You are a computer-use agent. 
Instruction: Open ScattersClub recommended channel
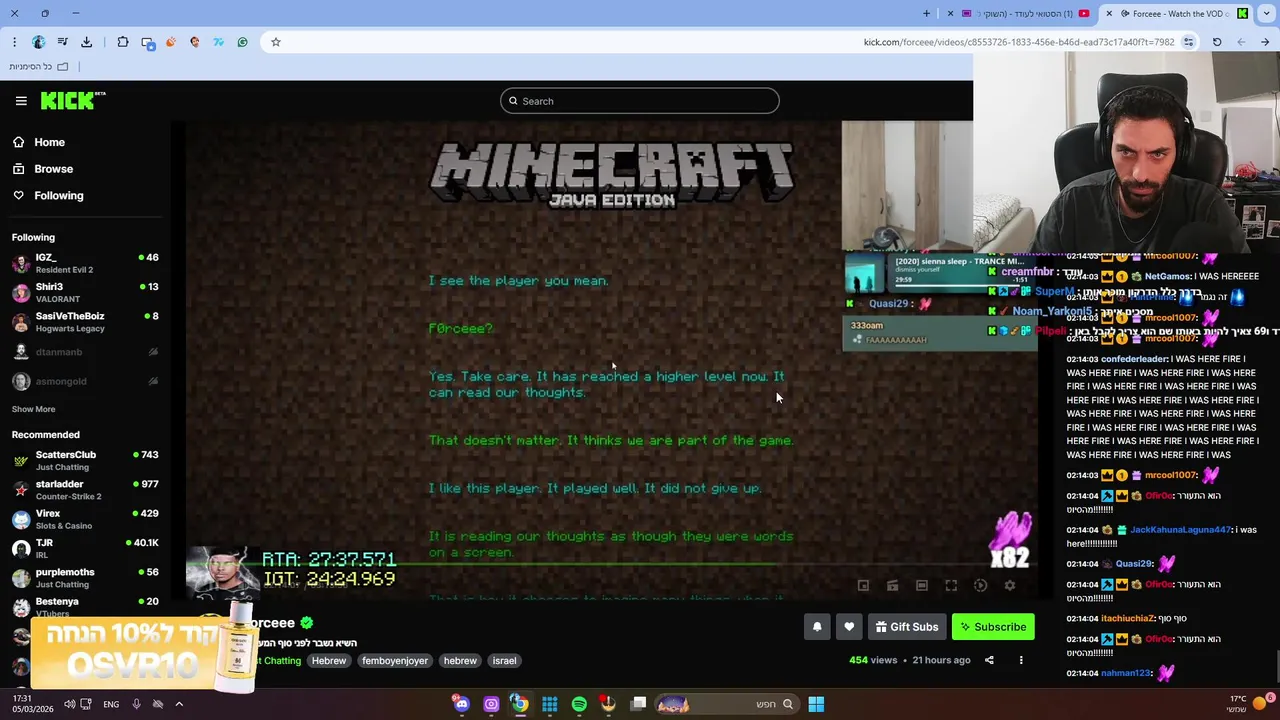85,460
